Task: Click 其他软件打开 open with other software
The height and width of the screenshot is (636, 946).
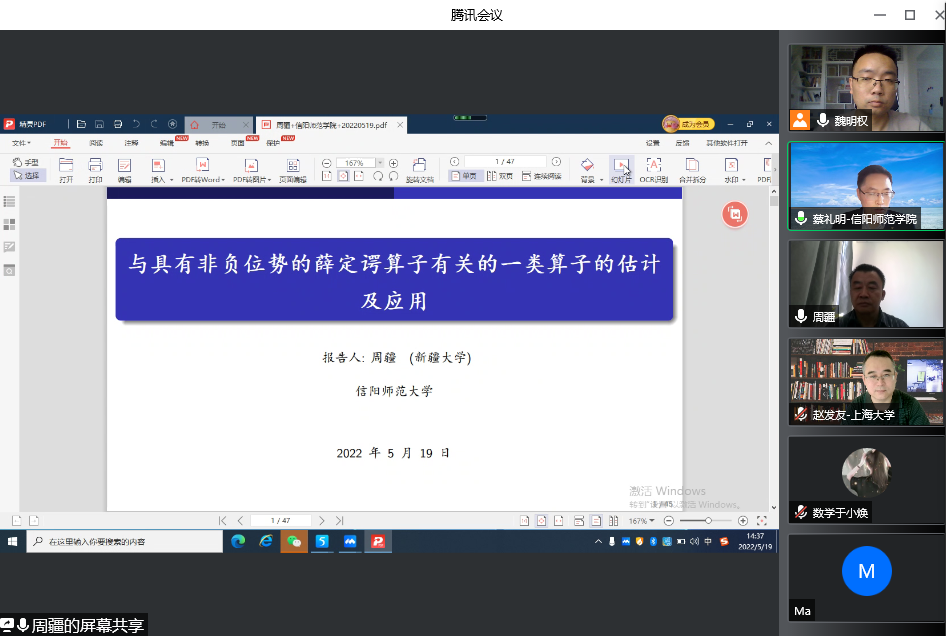Action: 726,143
